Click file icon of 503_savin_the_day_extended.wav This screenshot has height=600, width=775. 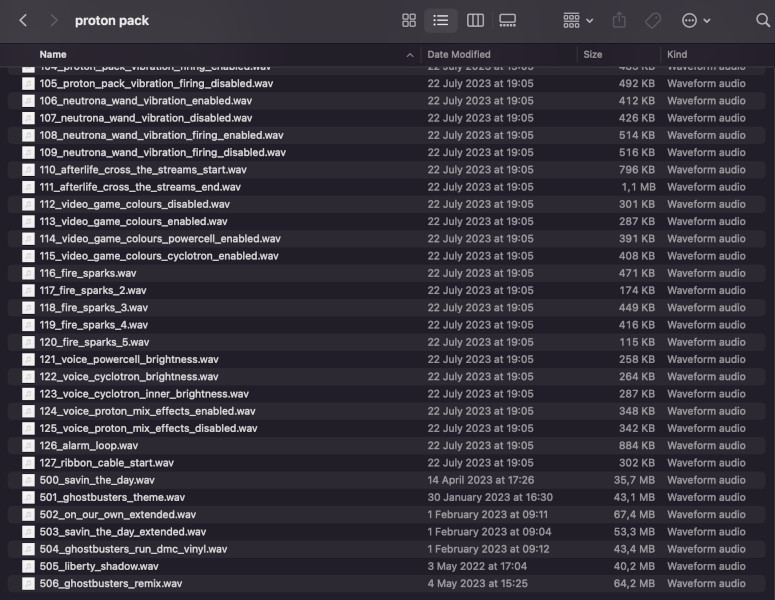[x=29, y=532]
